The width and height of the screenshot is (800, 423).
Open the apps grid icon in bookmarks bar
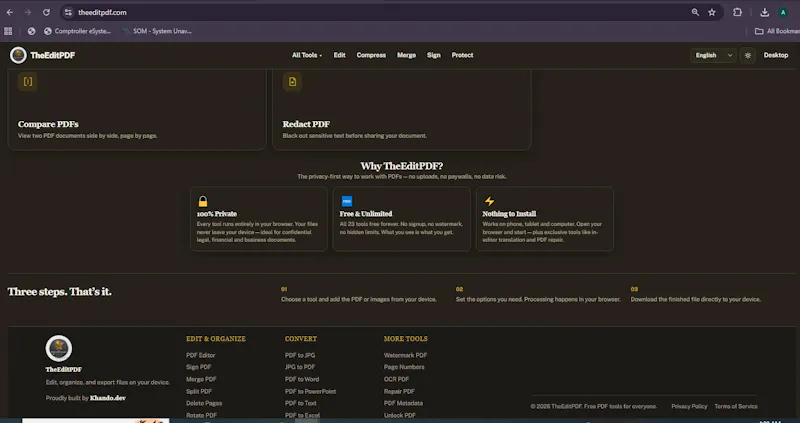click(8, 31)
